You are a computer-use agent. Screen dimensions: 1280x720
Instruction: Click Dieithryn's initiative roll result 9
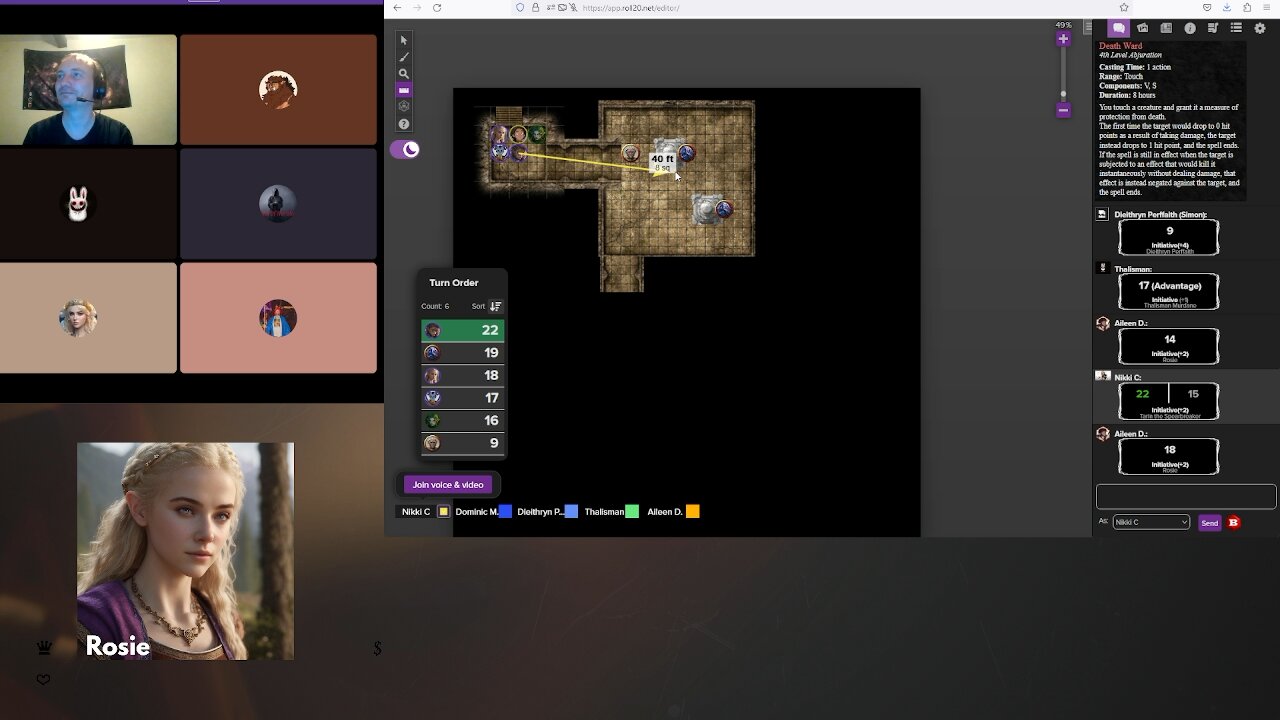[x=1169, y=231]
